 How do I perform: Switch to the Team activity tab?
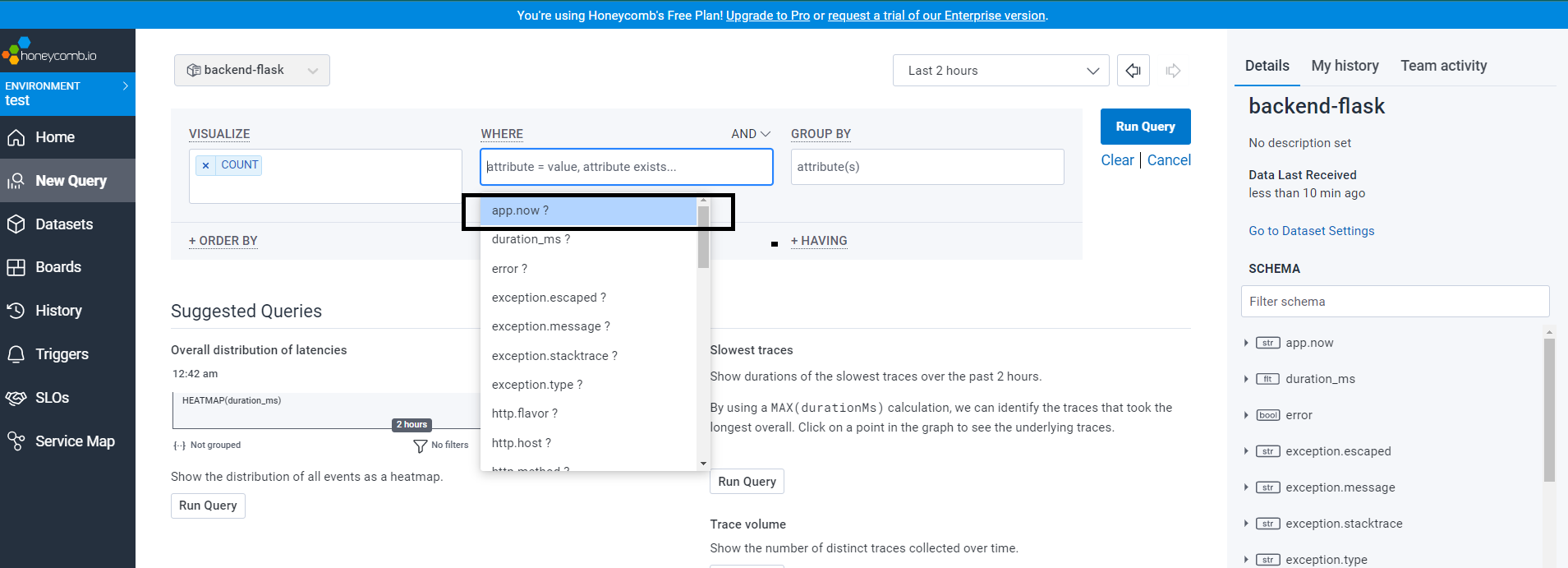tap(1443, 66)
